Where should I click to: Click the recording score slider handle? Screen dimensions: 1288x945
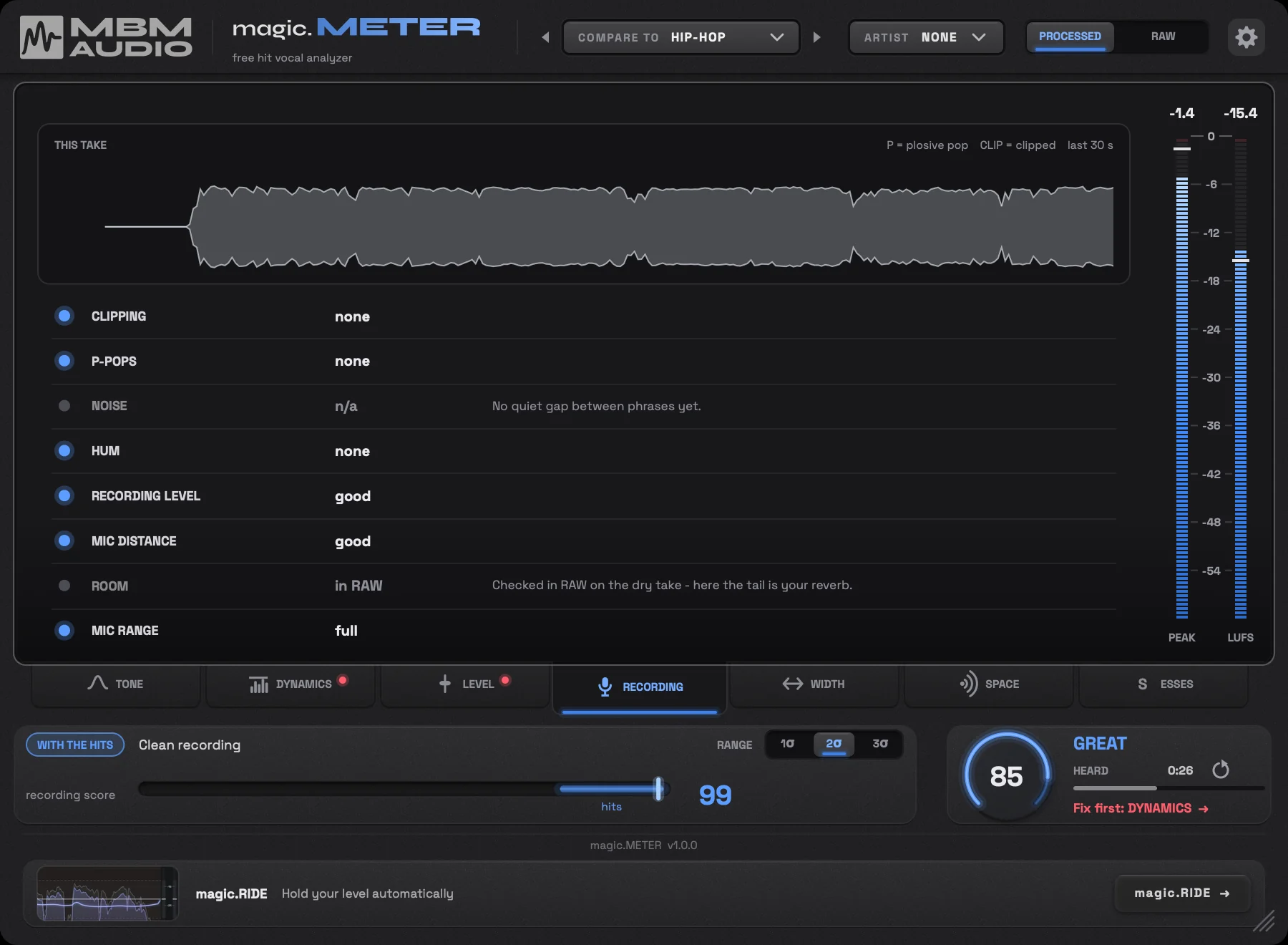point(658,789)
